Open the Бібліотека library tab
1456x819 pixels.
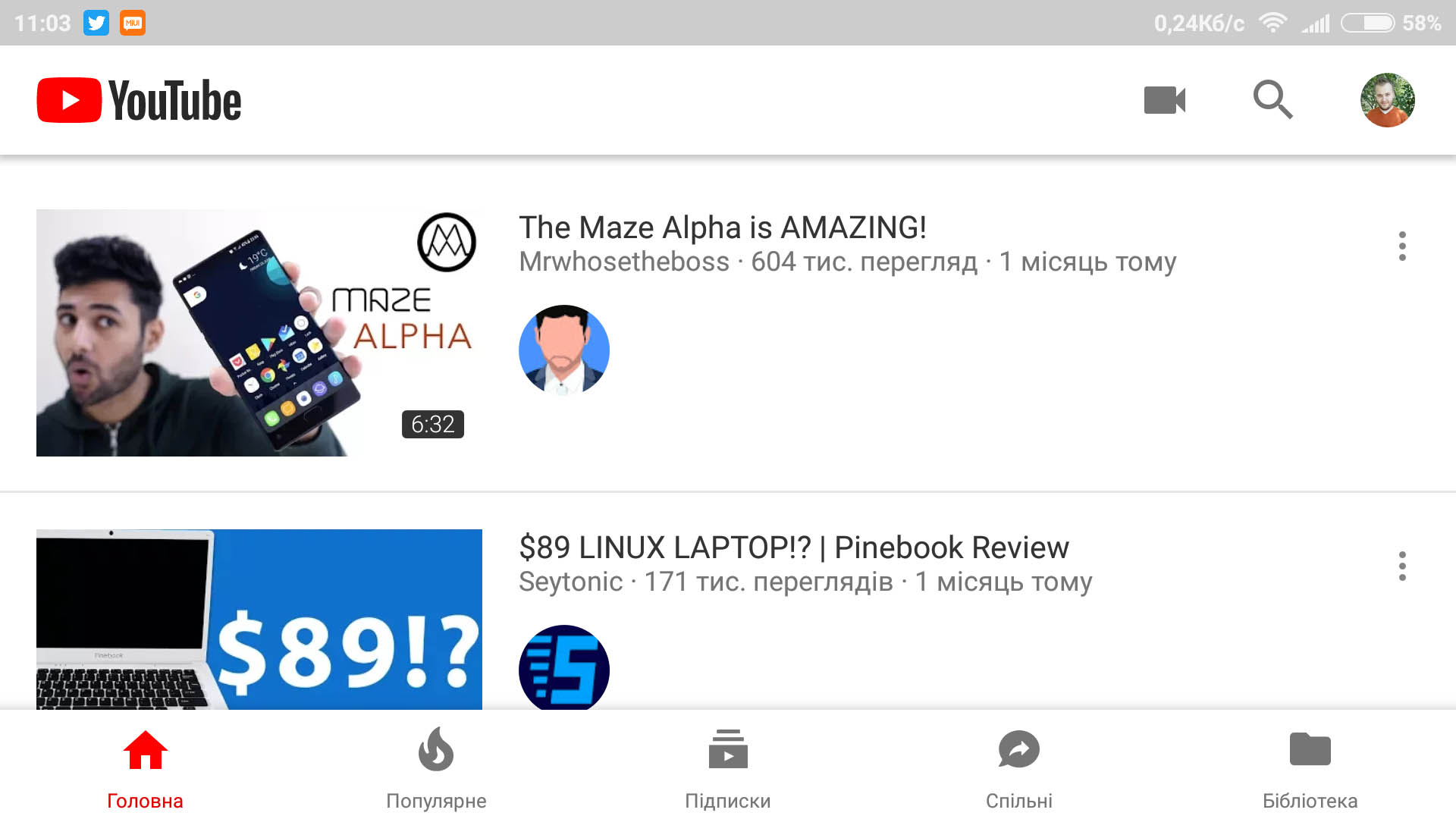(1310, 767)
